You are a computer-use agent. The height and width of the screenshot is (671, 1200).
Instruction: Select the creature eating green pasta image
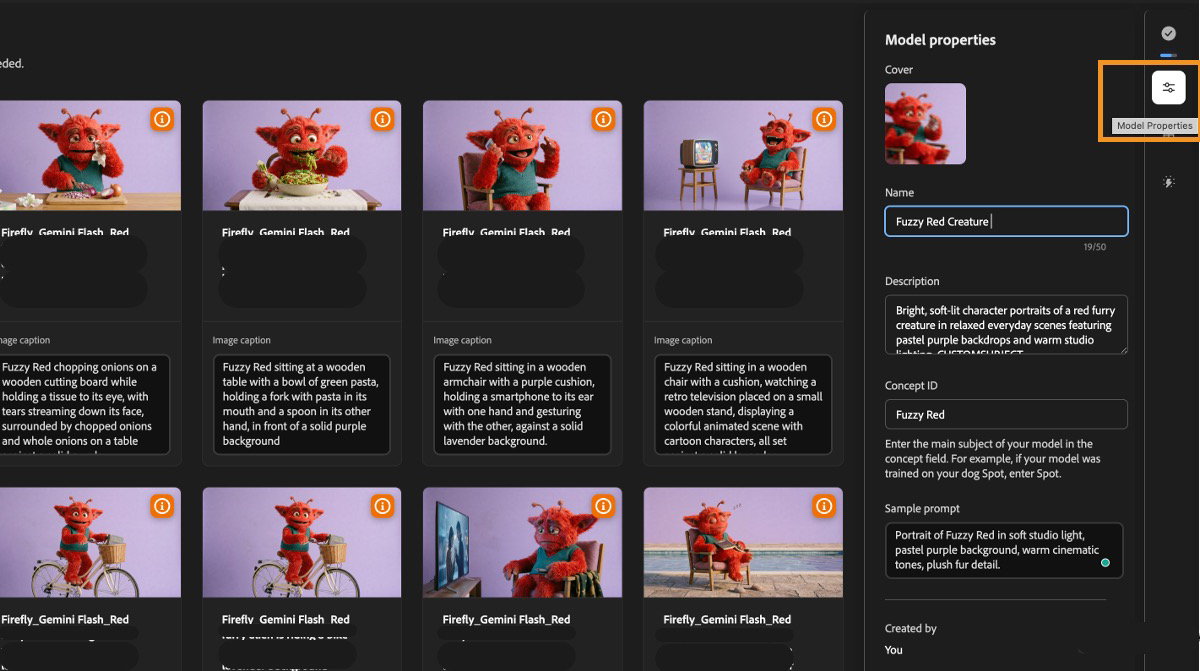[302, 155]
